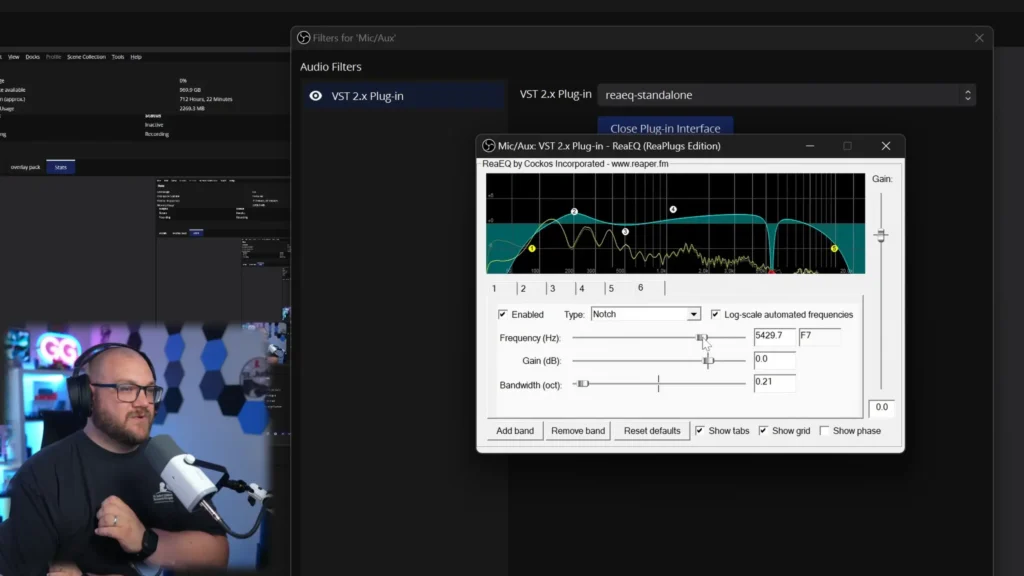Image resolution: width=1024 pixels, height=576 pixels.
Task: Switch to overlay pack dock tab
Action: tap(25, 167)
